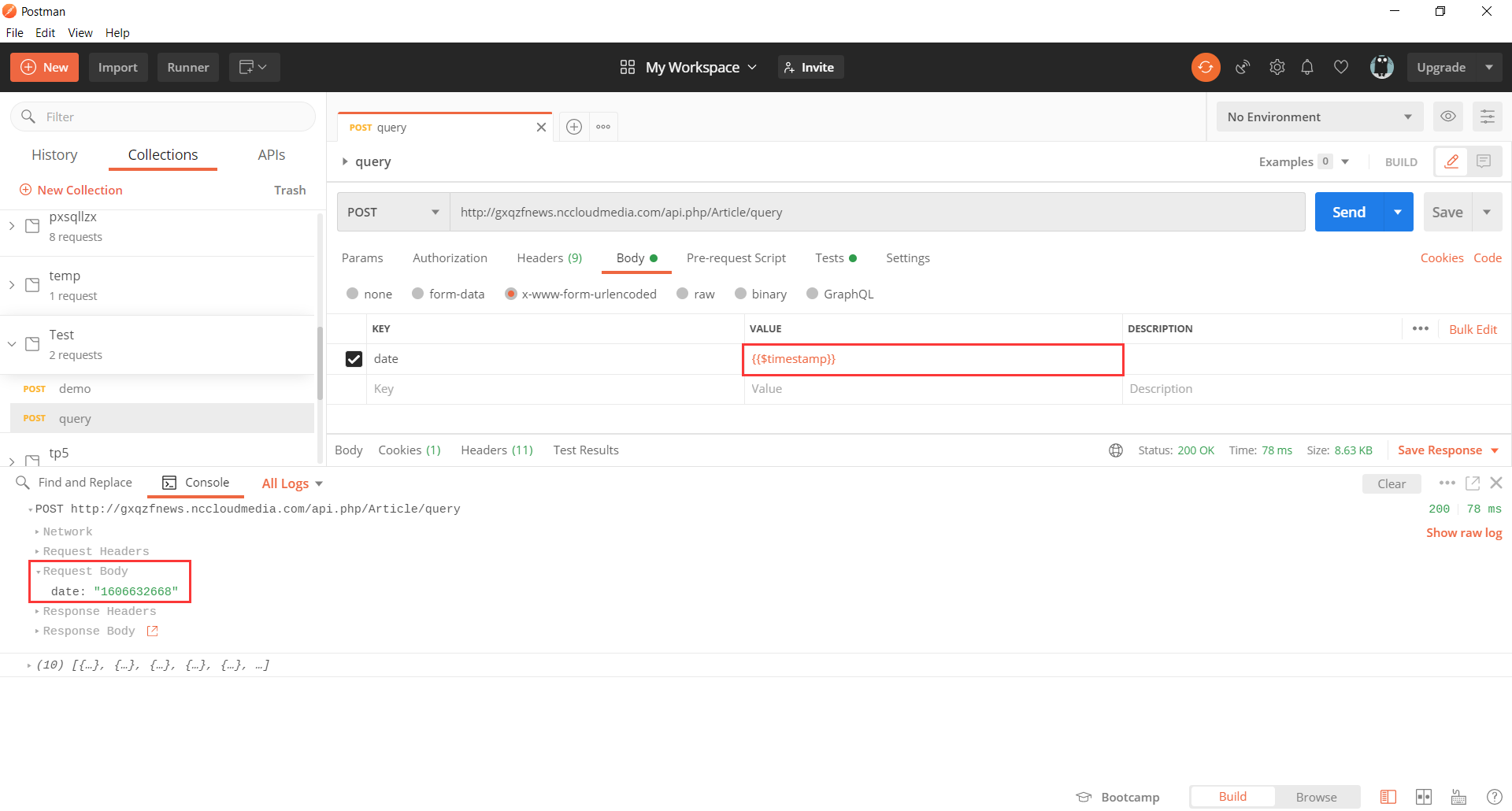Open column options three-dot menu in body table
Viewport: 1512px width, 811px height.
click(x=1421, y=328)
